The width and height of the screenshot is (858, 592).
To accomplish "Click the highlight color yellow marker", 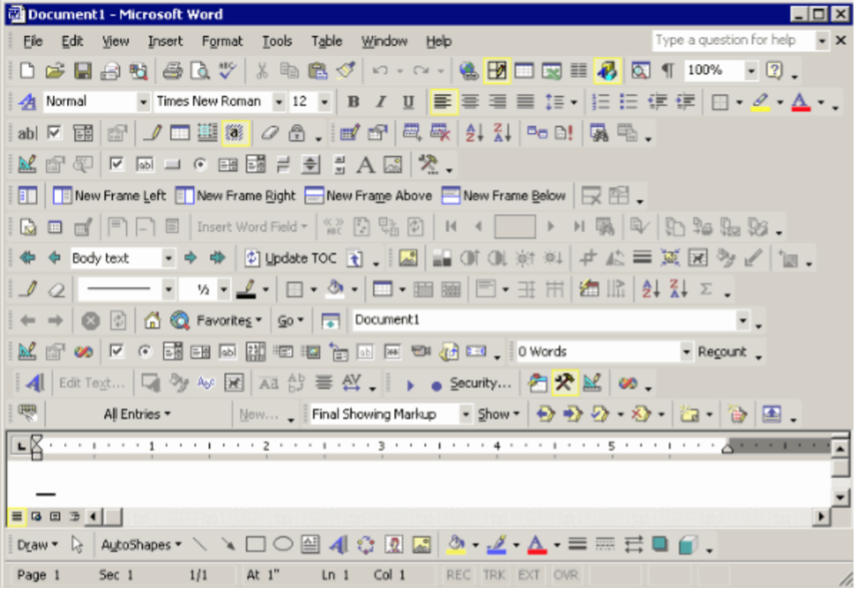I will pyautogui.click(x=761, y=102).
